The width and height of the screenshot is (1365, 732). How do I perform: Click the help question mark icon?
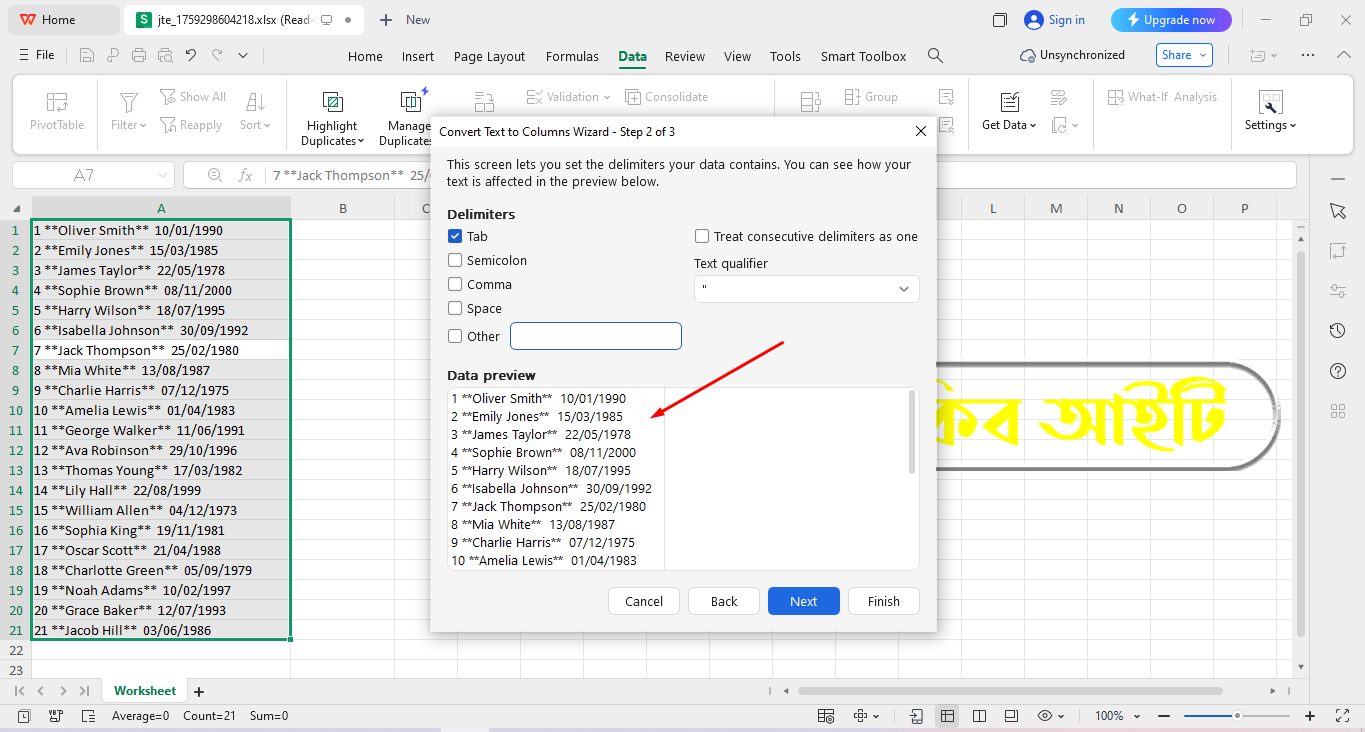tap(1338, 371)
